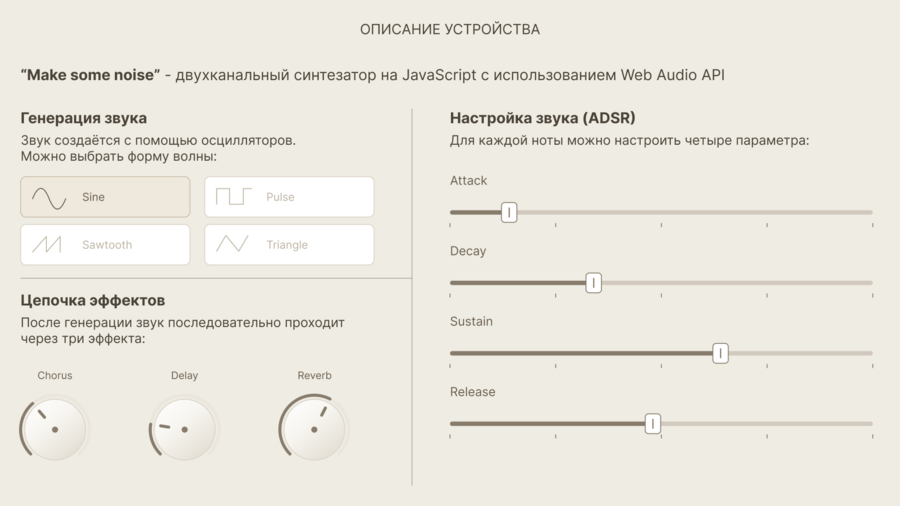Click the triangle wave icon
900x506 pixels.
pyautogui.click(x=232, y=244)
